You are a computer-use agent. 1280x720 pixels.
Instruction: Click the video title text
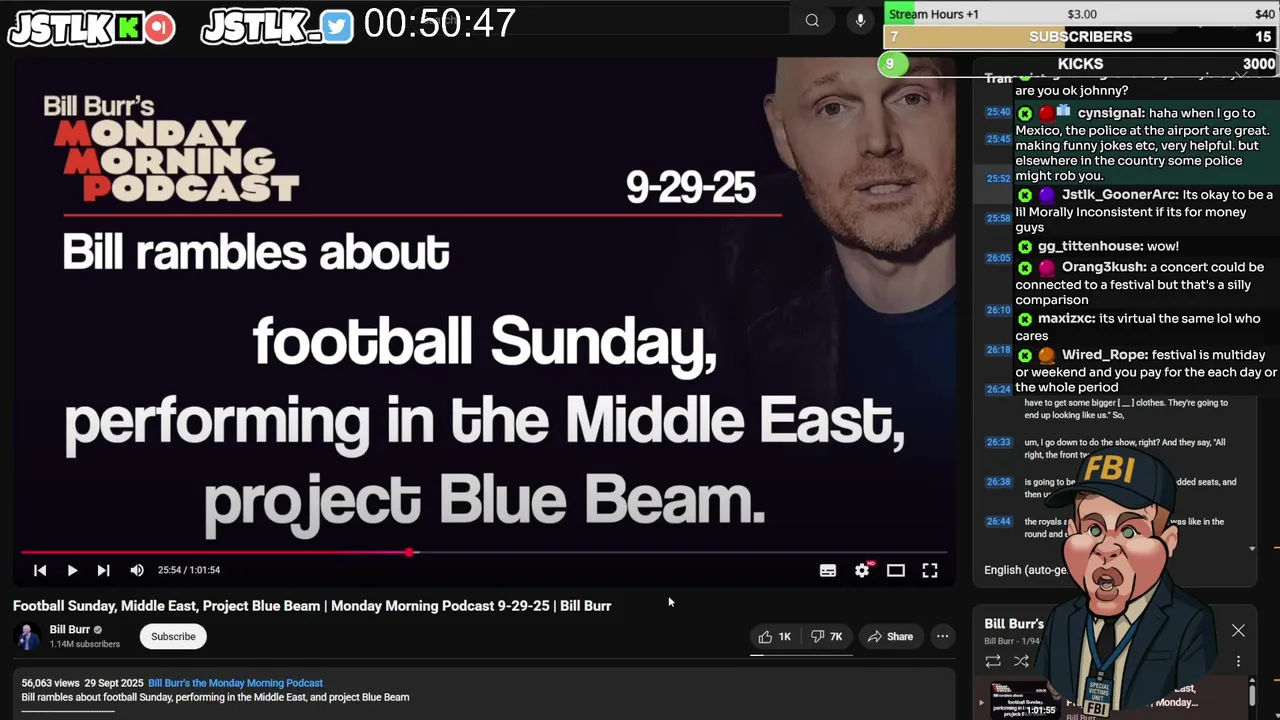tap(312, 606)
